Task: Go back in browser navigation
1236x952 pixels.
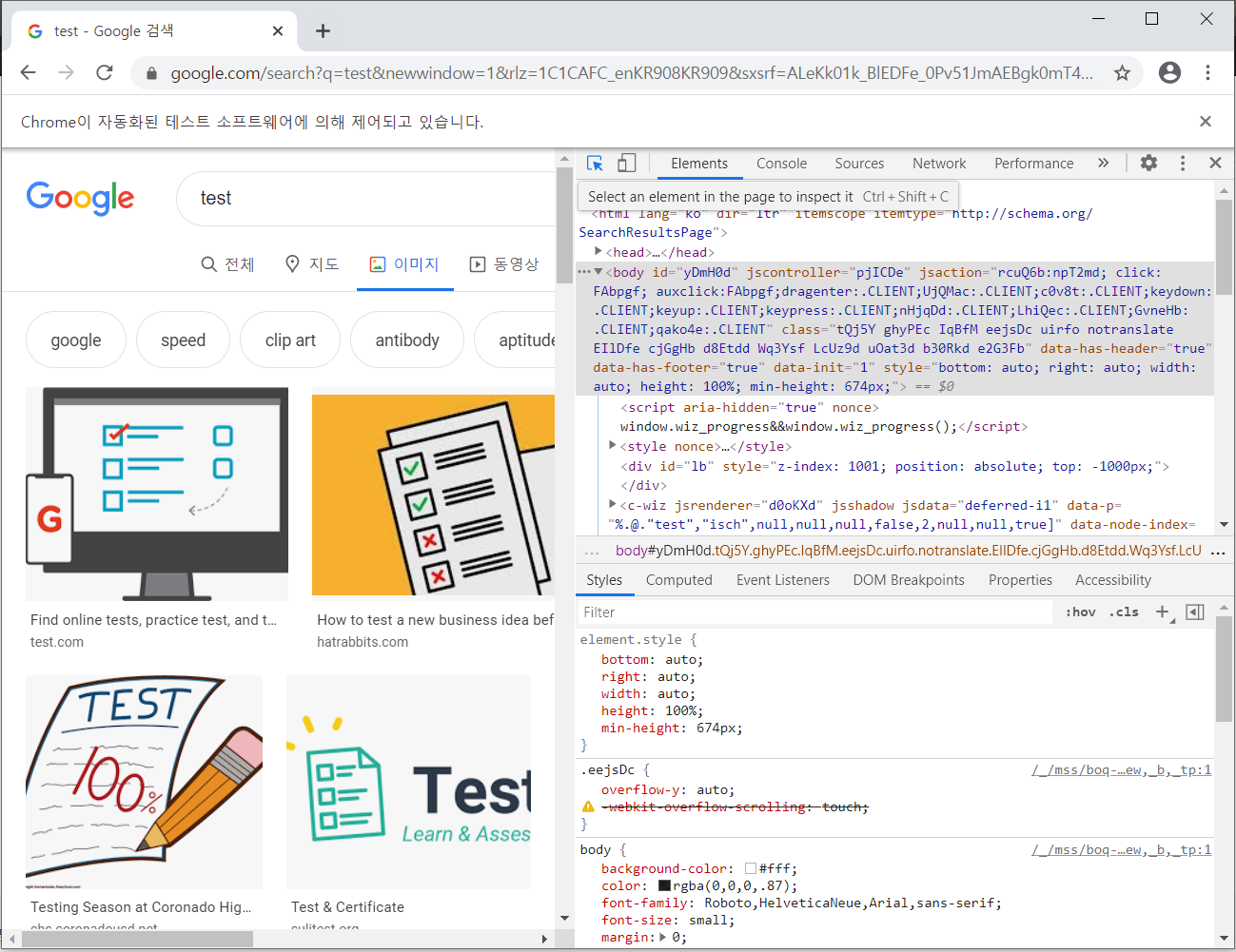Action: coord(29,72)
